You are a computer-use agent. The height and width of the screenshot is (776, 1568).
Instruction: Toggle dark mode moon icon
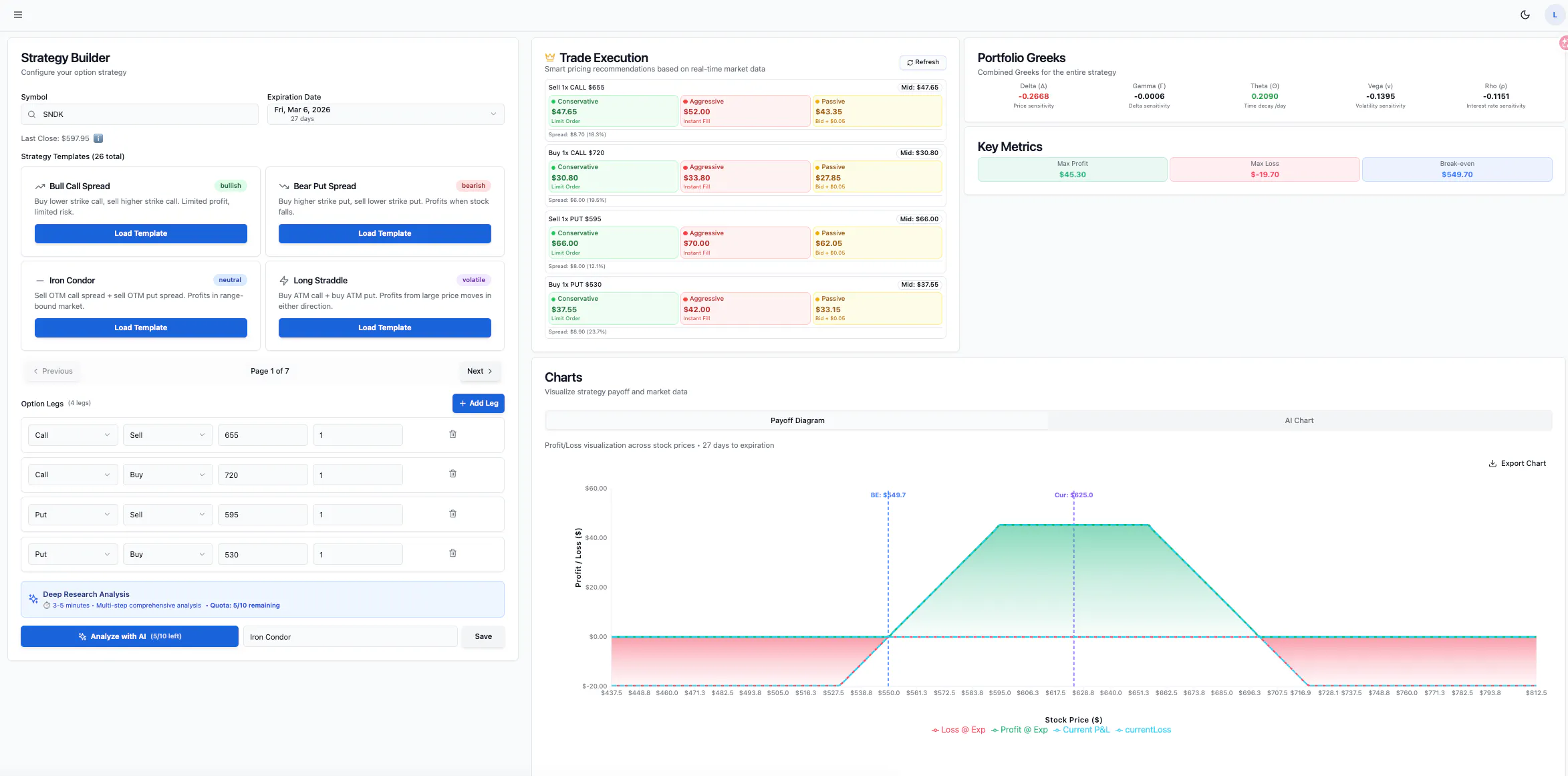(1525, 15)
